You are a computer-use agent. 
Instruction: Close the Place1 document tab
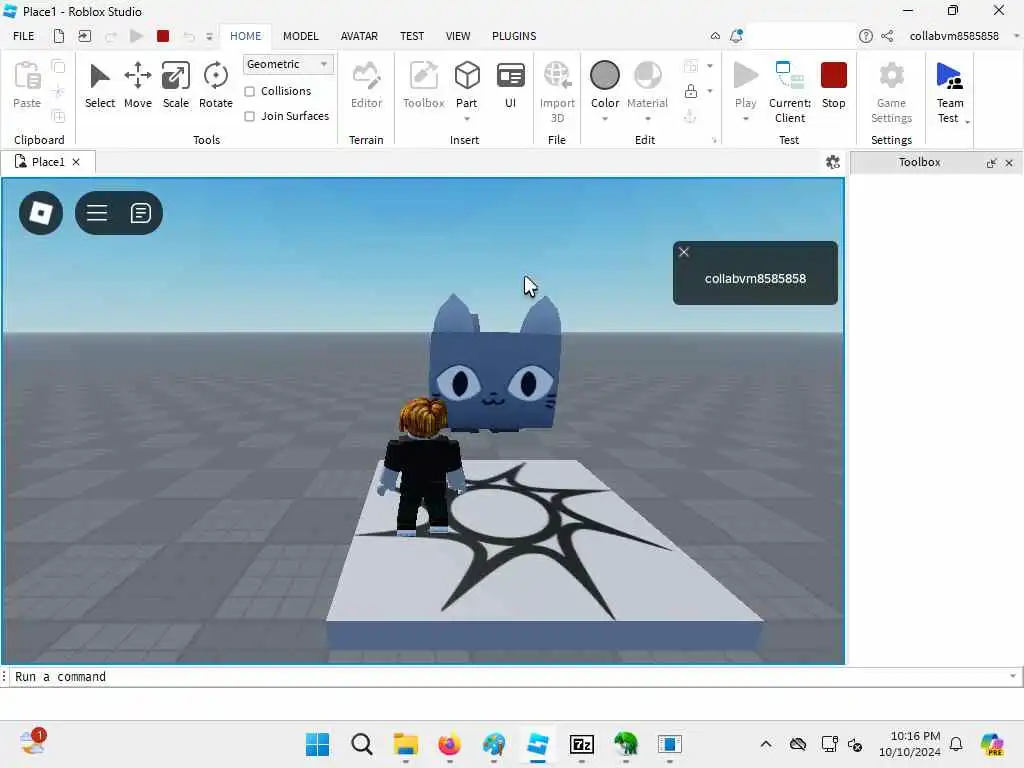tap(76, 162)
